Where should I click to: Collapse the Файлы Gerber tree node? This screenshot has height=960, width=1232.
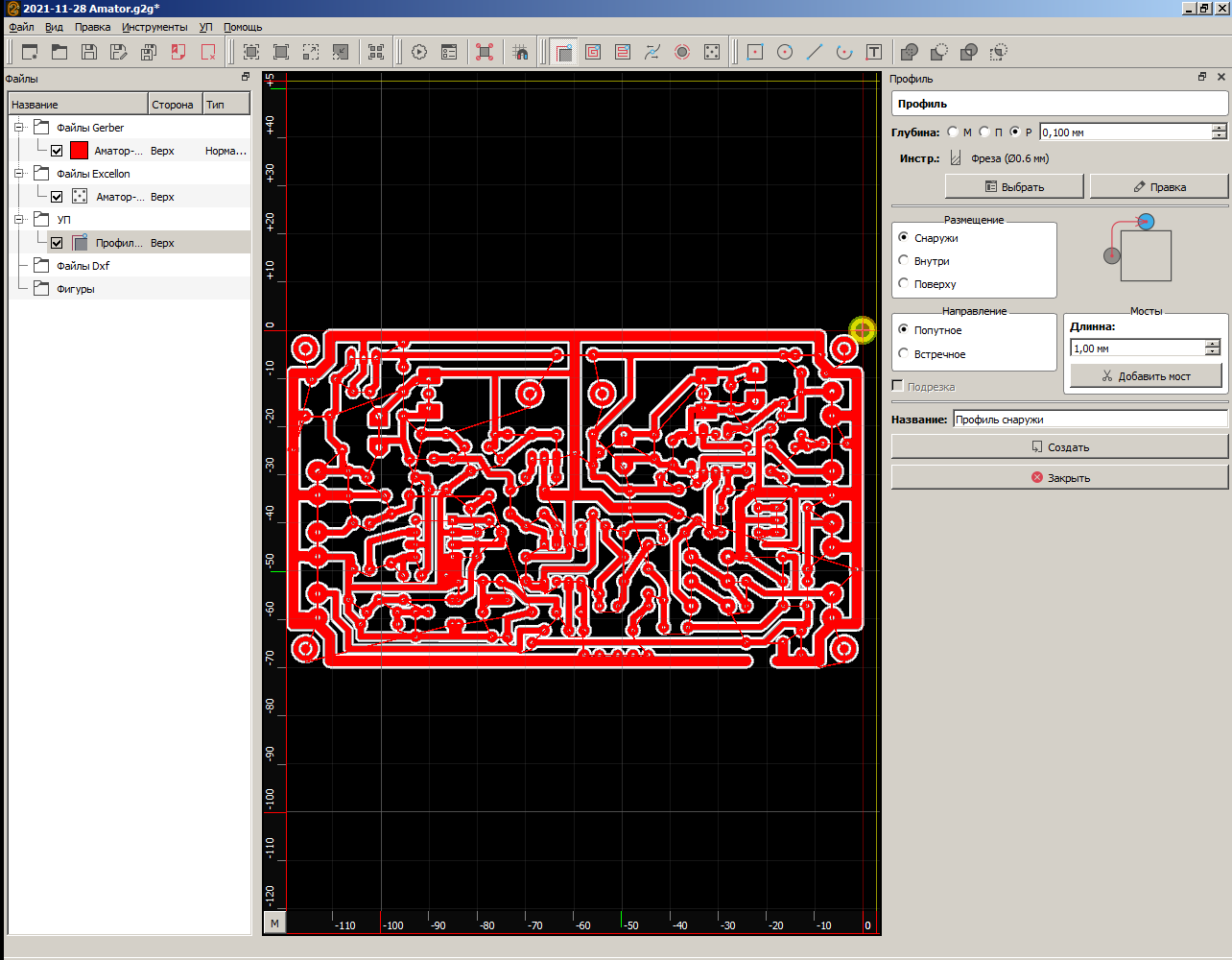(18, 127)
